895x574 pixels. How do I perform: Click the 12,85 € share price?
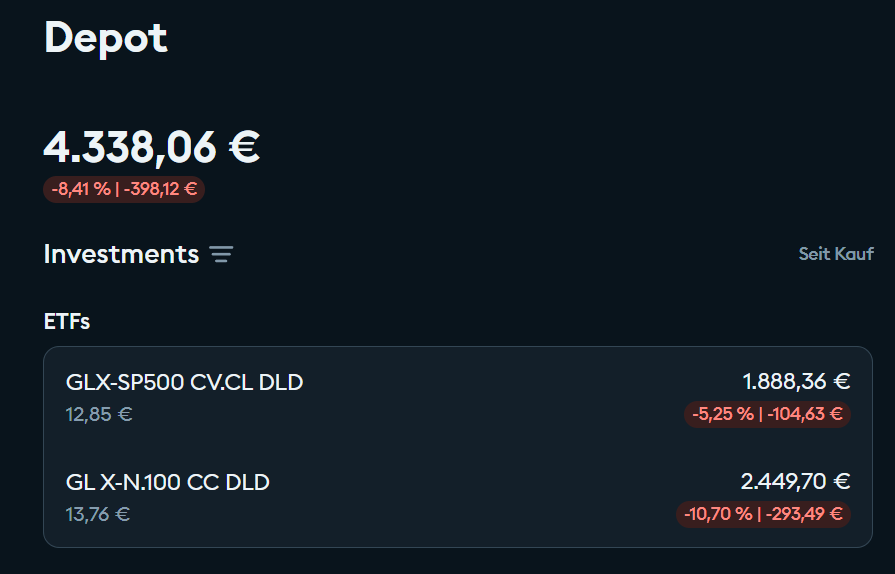pos(99,414)
